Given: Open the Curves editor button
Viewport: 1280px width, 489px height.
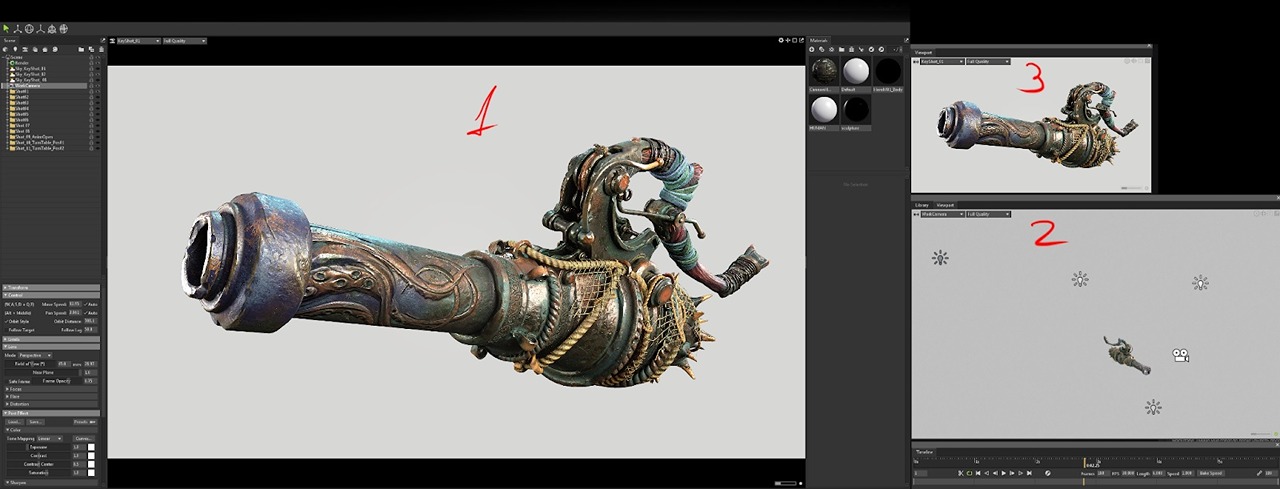Looking at the screenshot, I should 84,438.
